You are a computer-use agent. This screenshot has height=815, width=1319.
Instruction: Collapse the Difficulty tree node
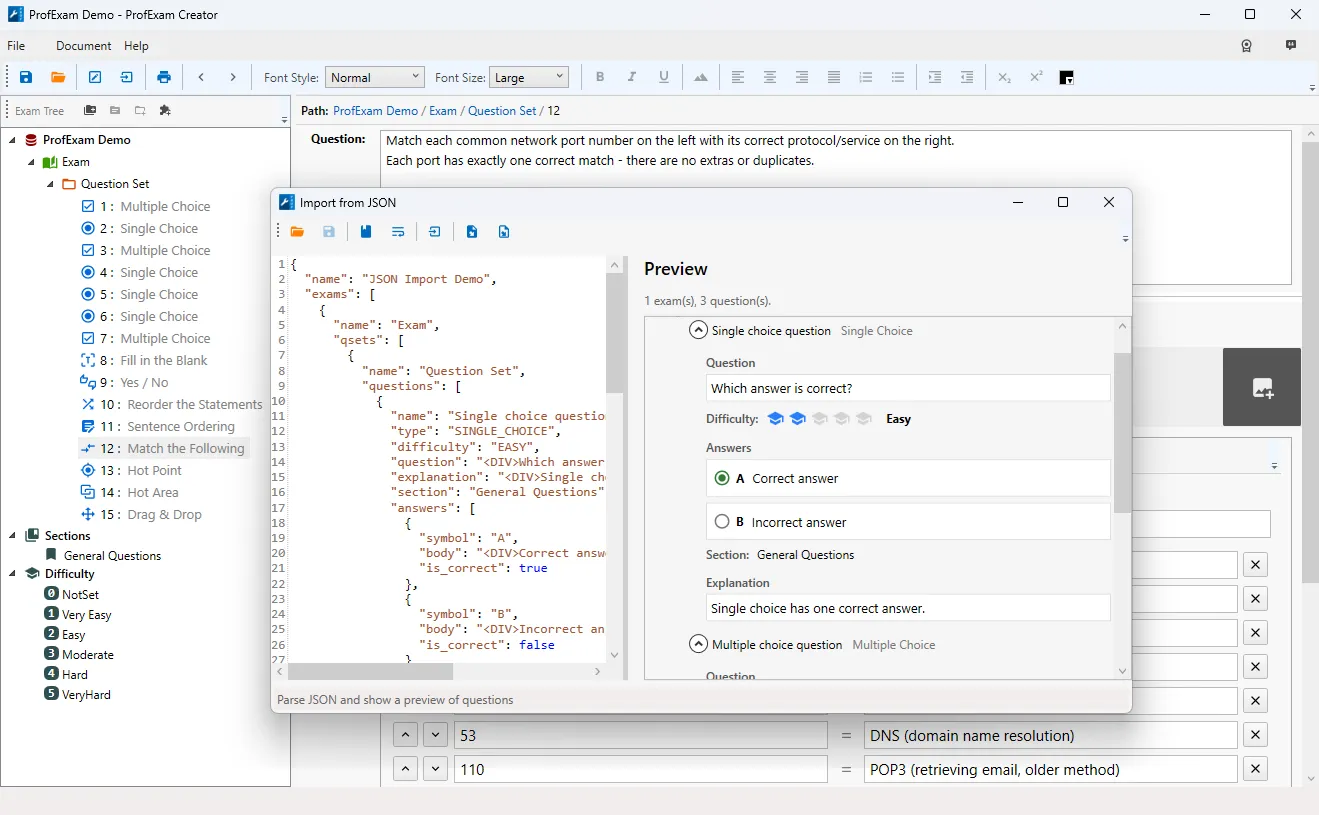(13, 574)
